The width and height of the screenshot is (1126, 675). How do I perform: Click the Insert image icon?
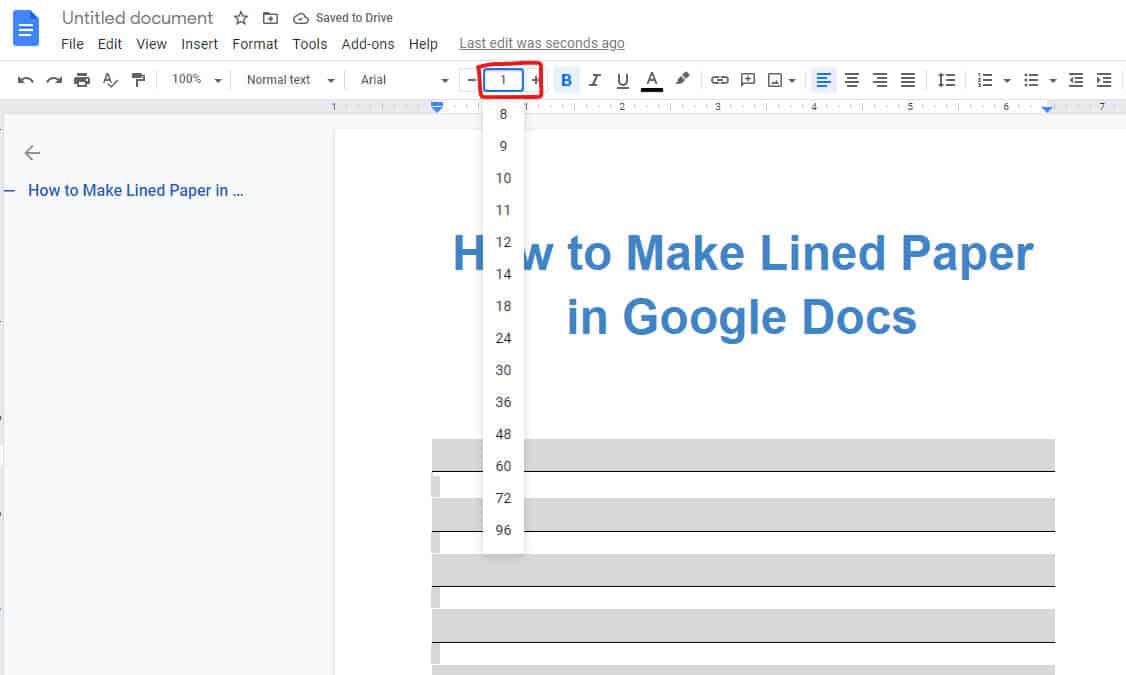[x=775, y=80]
